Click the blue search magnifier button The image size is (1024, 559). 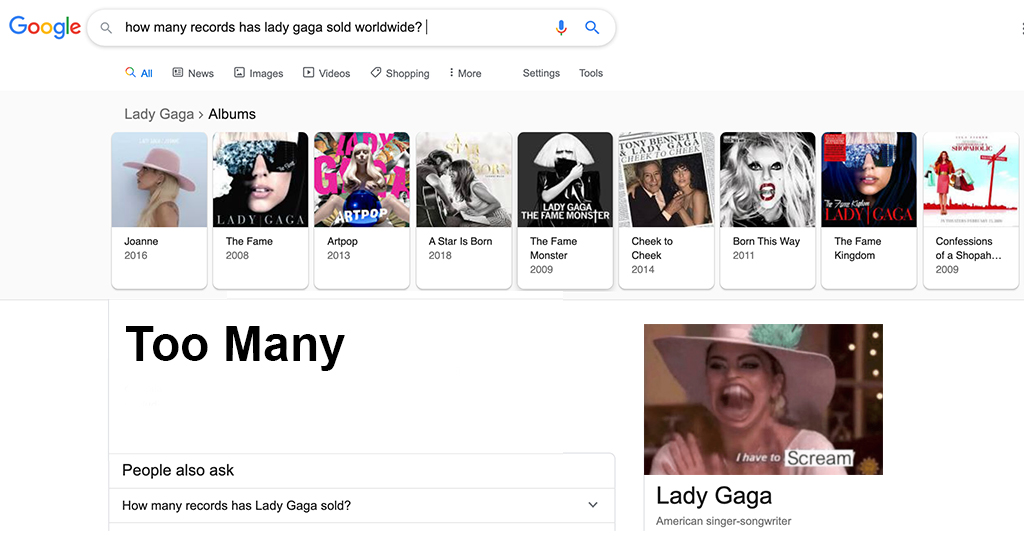tap(592, 27)
